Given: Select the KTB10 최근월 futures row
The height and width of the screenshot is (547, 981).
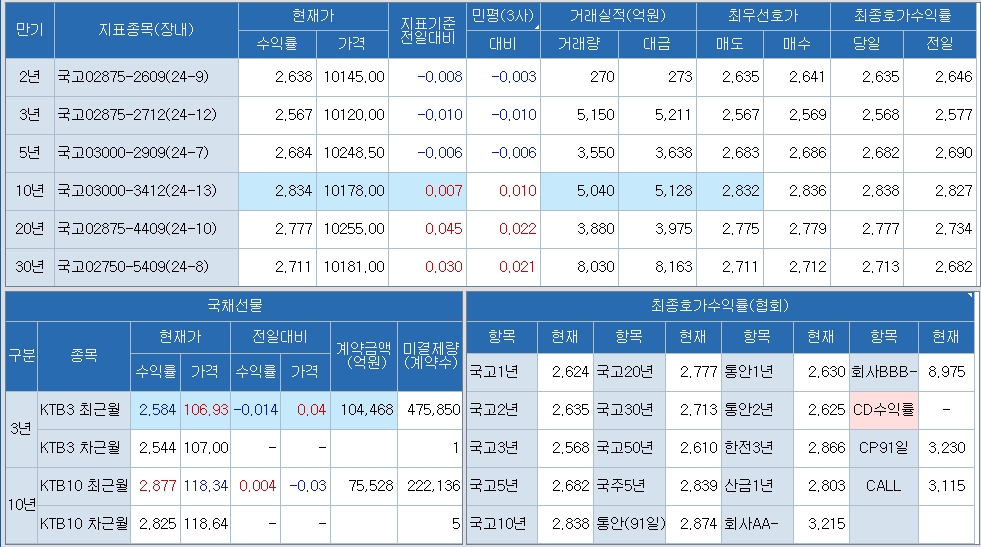Looking at the screenshot, I should click(250, 486).
